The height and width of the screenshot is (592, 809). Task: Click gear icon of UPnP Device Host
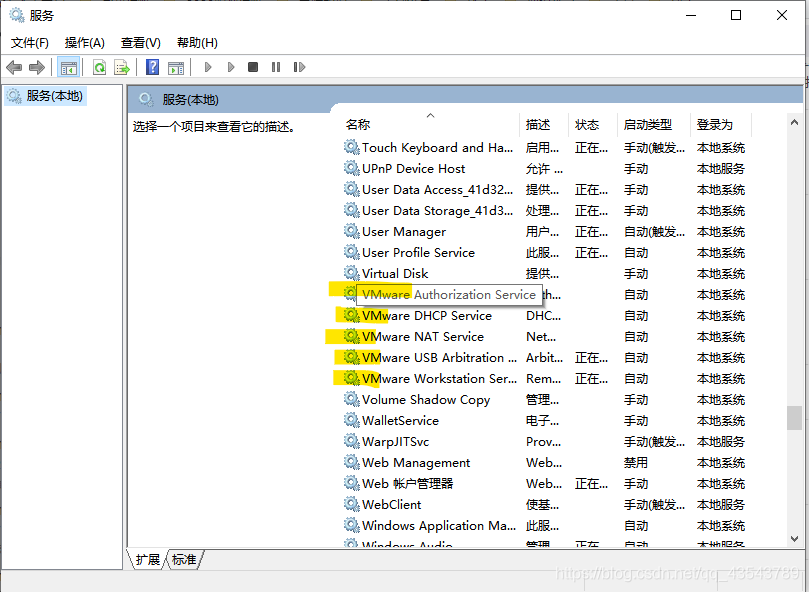point(352,168)
